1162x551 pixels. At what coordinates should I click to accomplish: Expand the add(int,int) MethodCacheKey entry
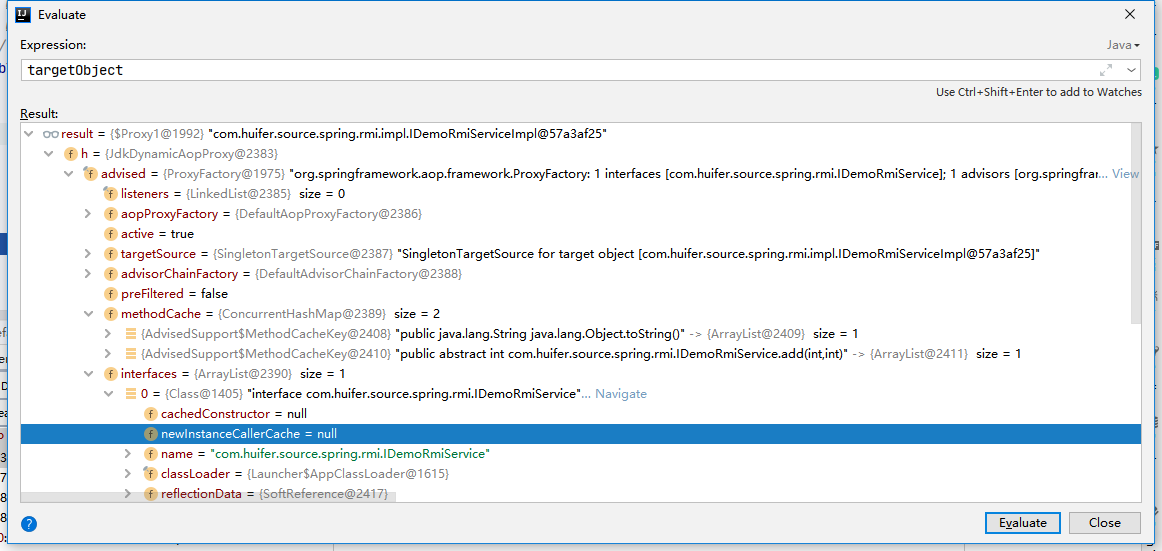pyautogui.click(x=108, y=354)
